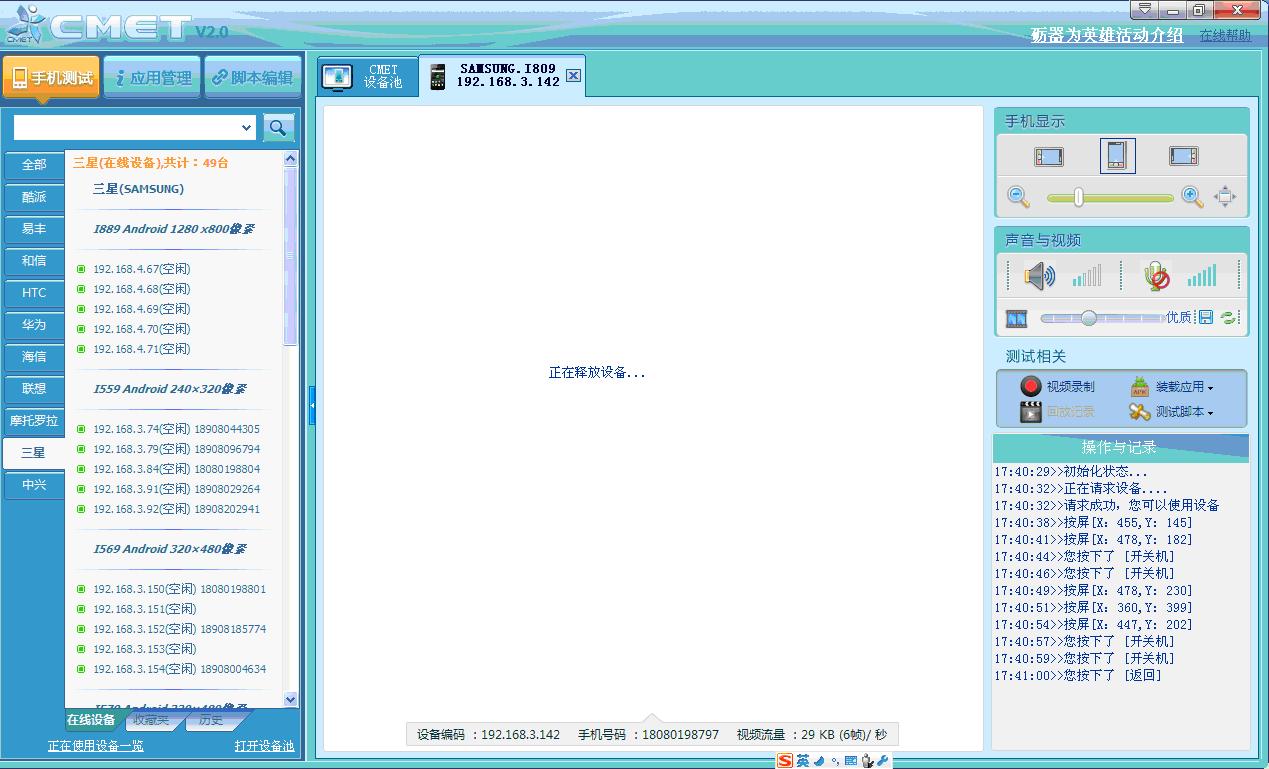The image size is (1269, 769).
Task: Select the HTC brand category
Action: [34, 292]
